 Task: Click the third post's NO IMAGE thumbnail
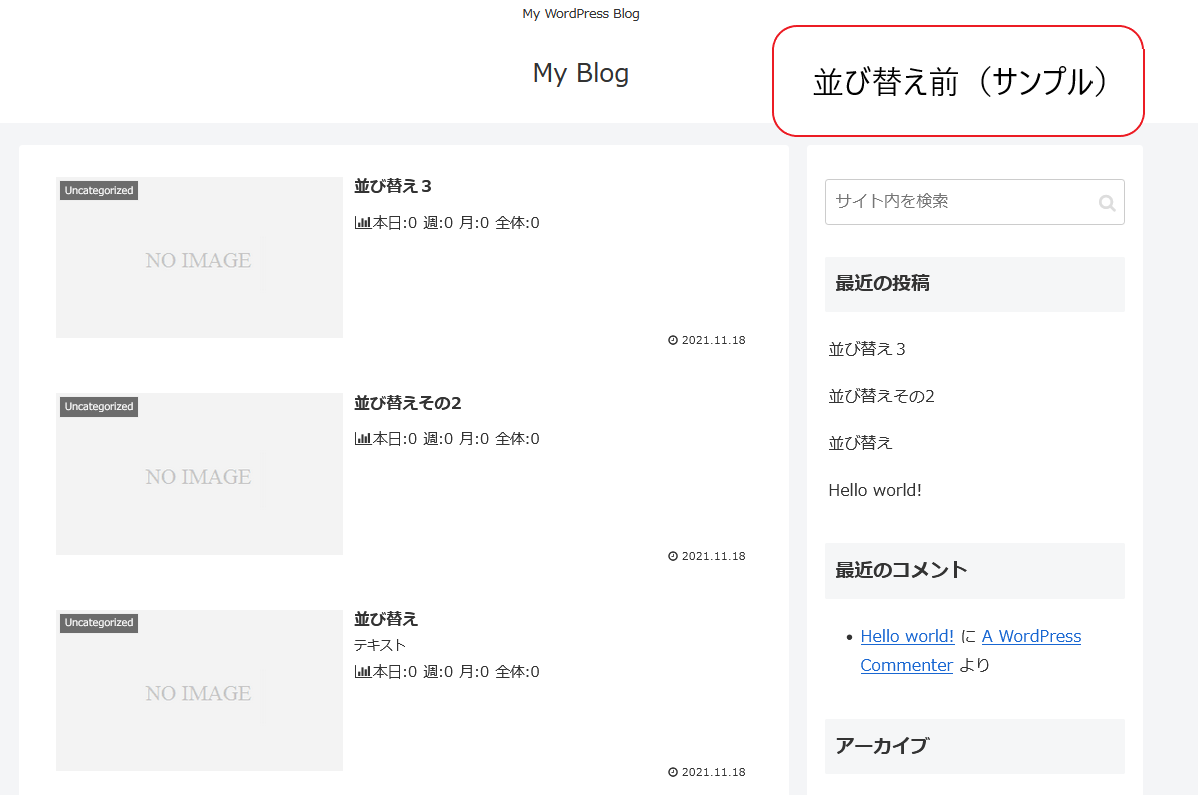click(199, 693)
